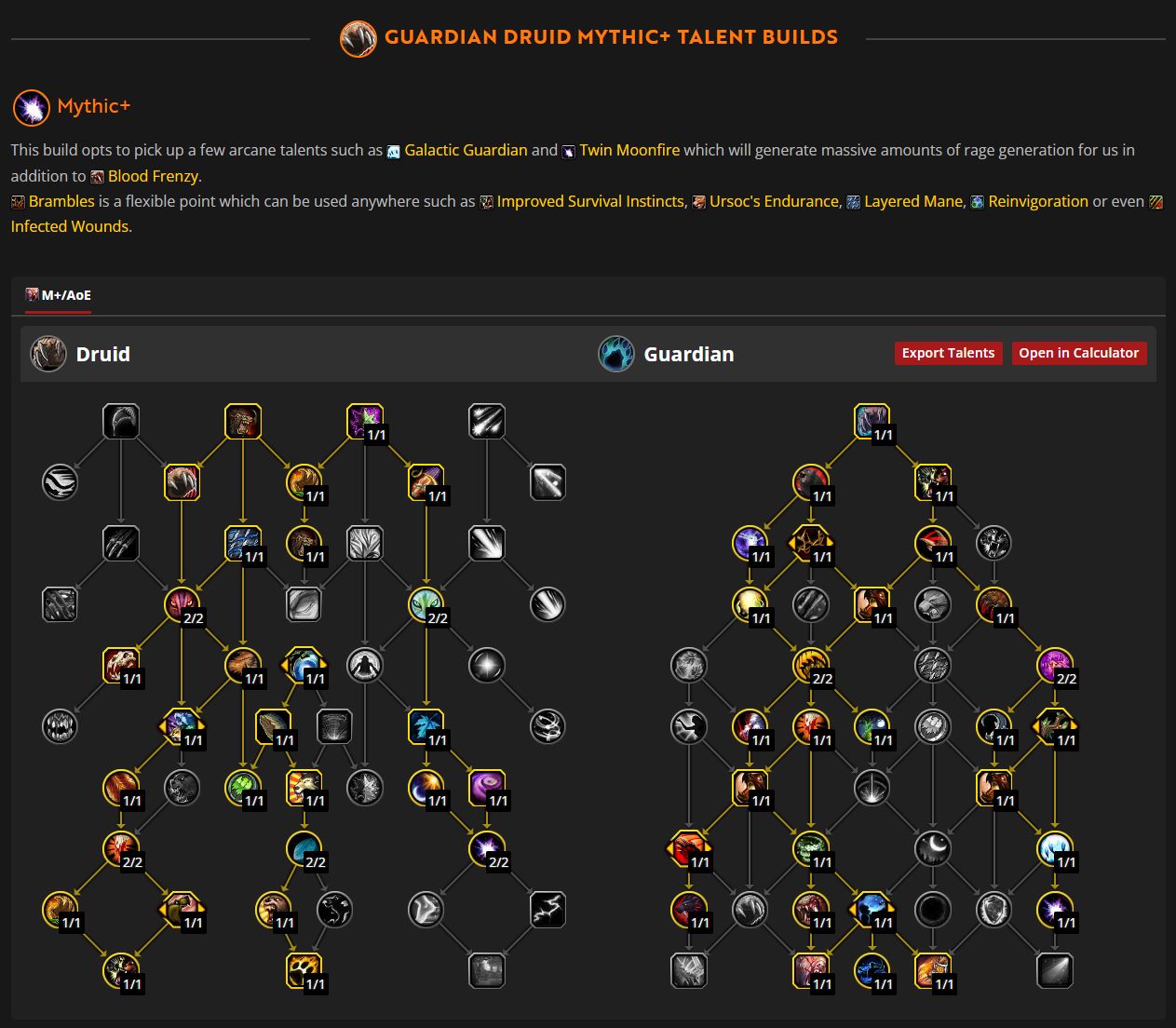Follow the Twin Moonfire link
The height and width of the screenshot is (1028, 1176).
(x=629, y=150)
